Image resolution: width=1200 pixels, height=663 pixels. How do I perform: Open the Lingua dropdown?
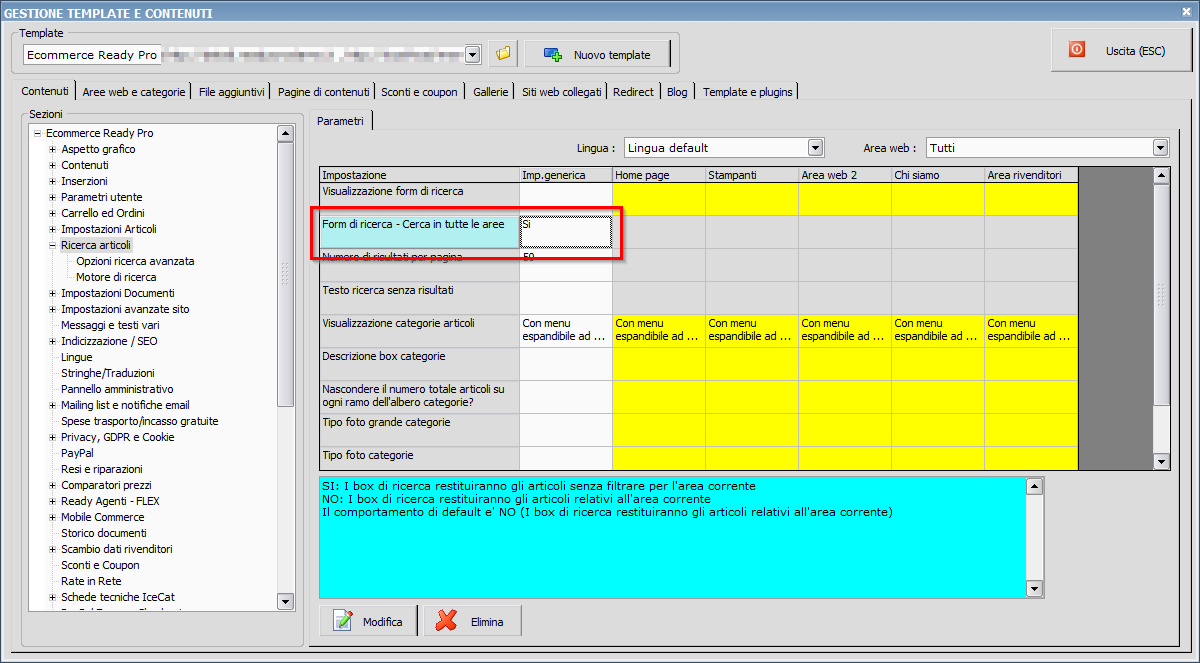815,148
